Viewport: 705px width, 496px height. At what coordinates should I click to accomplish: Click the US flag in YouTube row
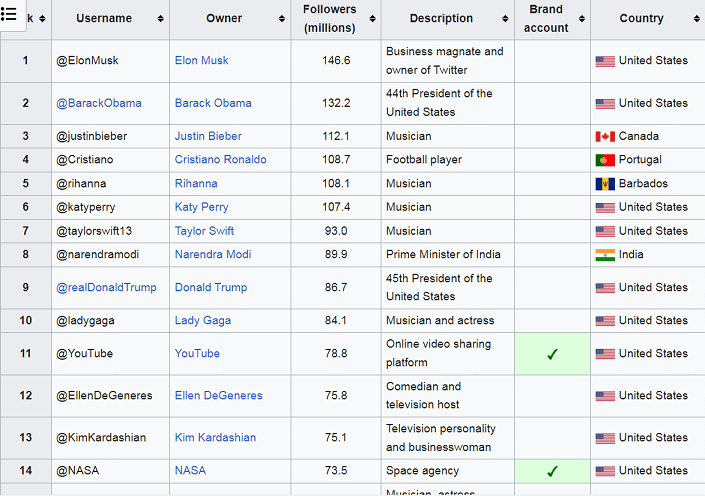point(605,354)
